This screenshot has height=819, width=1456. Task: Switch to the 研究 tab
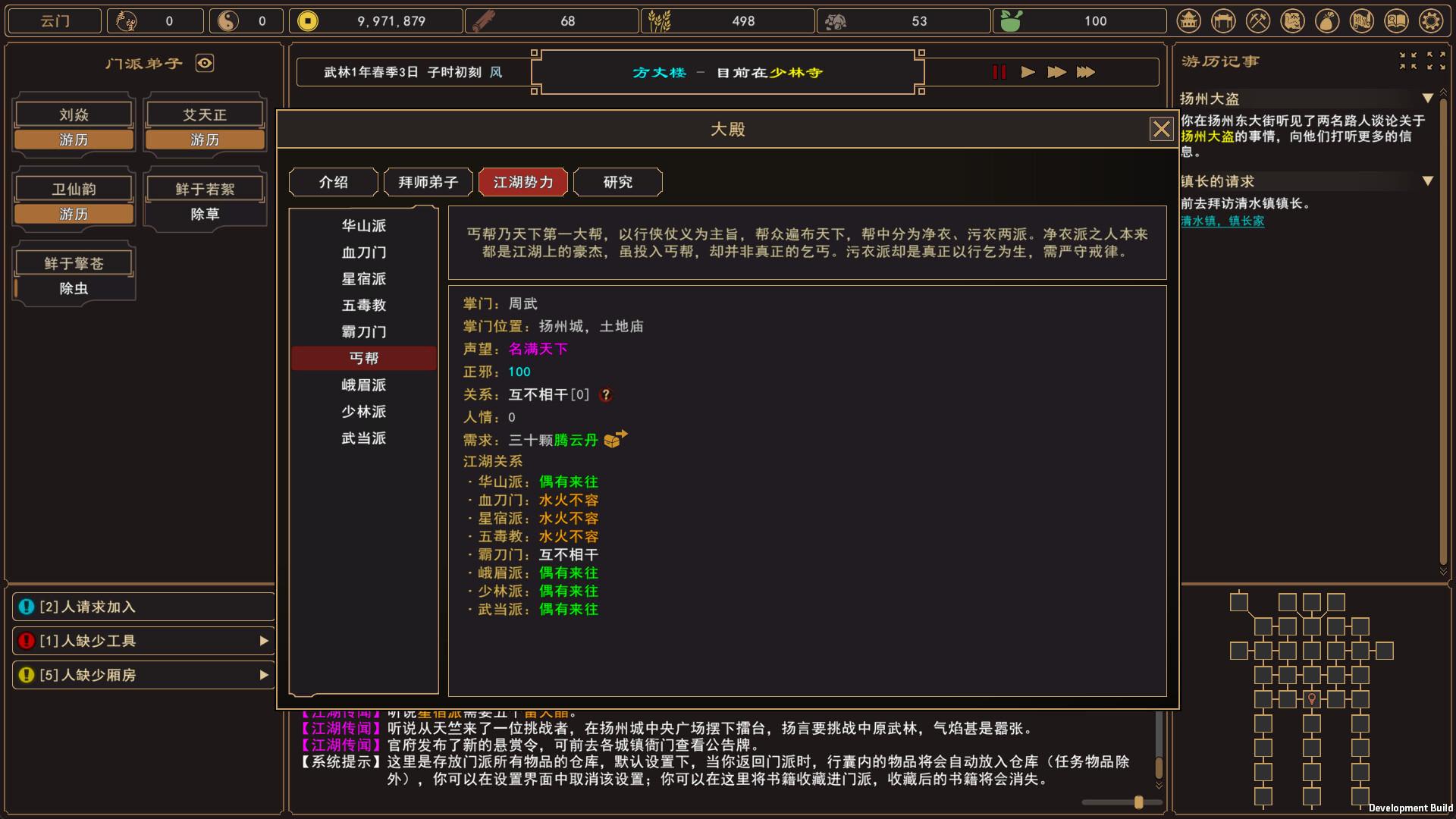point(617,182)
